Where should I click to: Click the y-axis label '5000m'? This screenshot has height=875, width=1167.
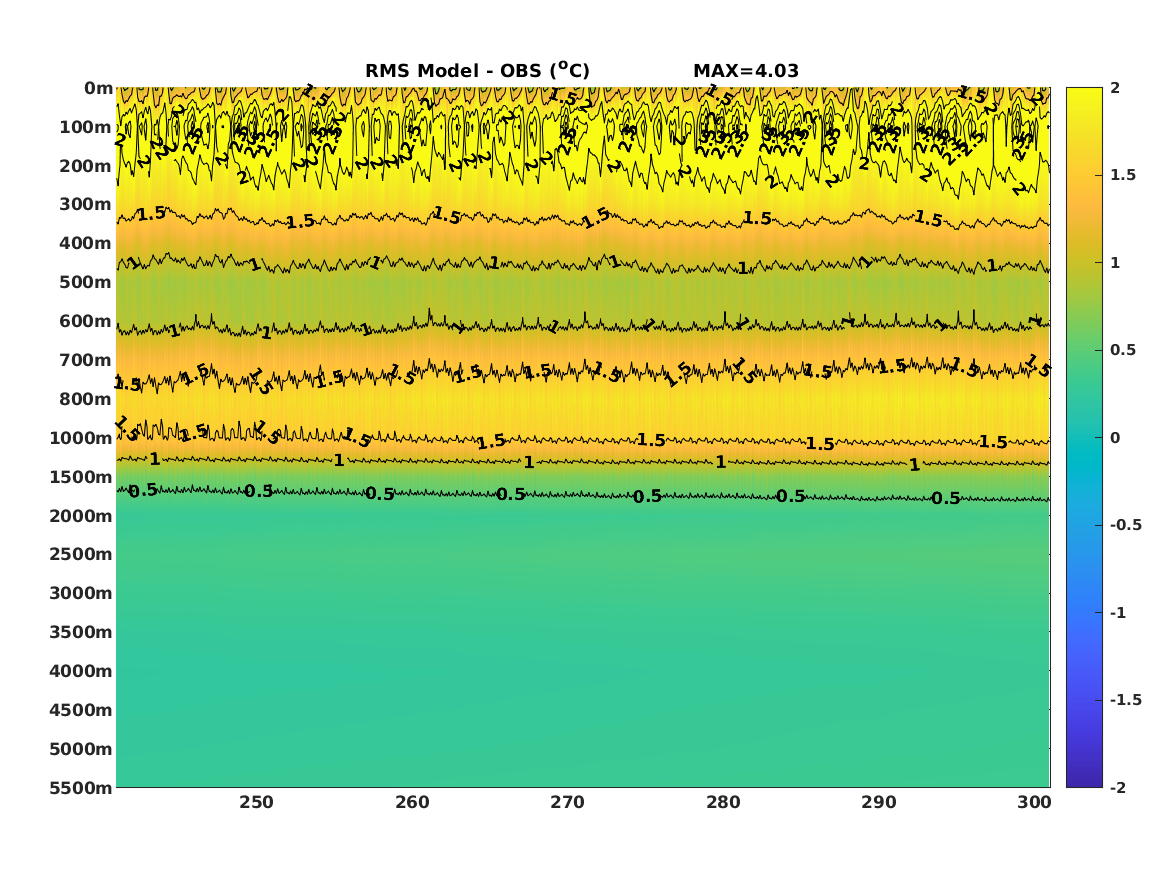[81, 749]
